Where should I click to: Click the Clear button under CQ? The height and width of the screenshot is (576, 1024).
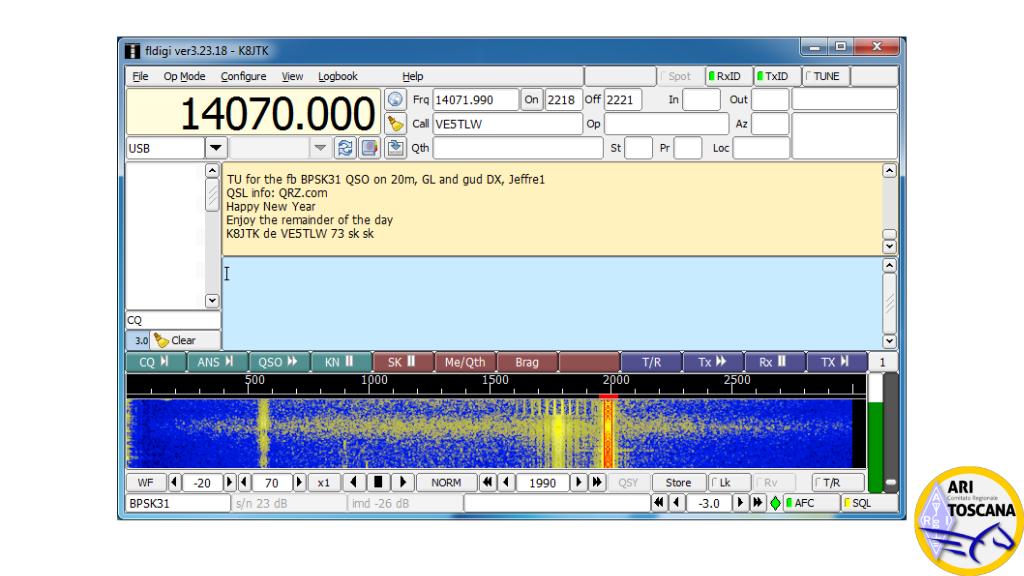(x=185, y=340)
